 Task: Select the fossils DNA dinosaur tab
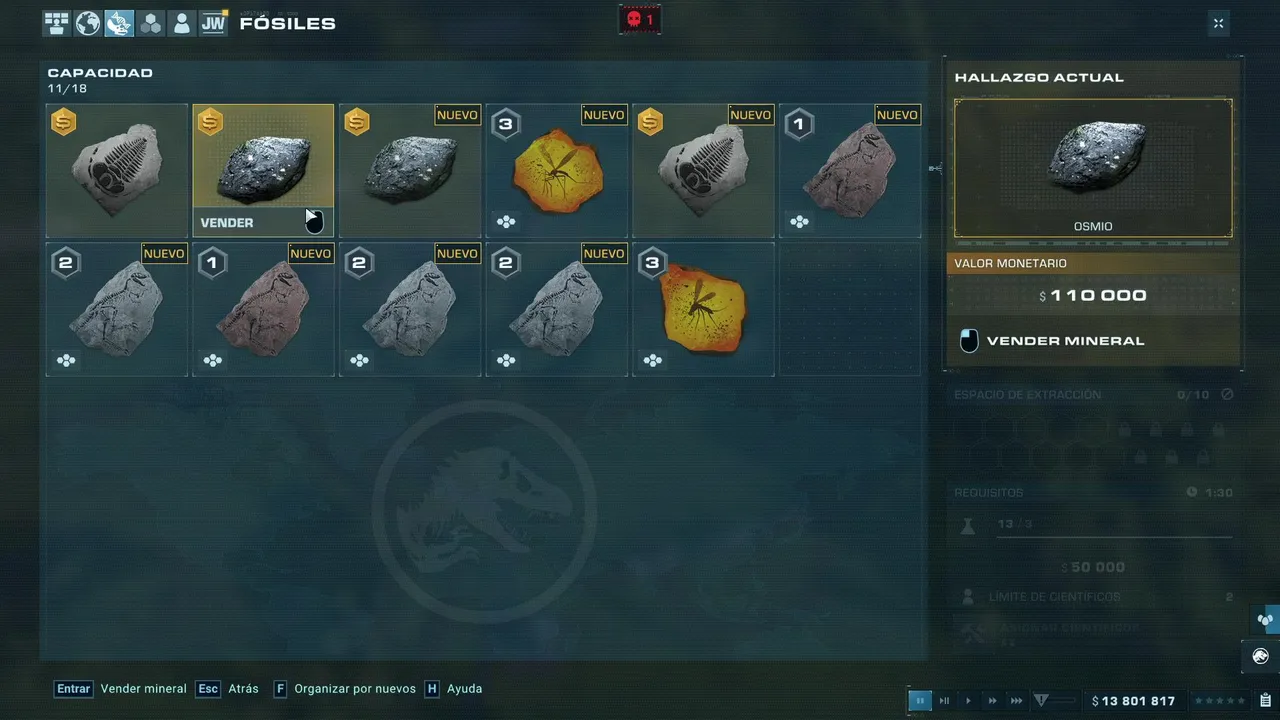tap(119, 23)
